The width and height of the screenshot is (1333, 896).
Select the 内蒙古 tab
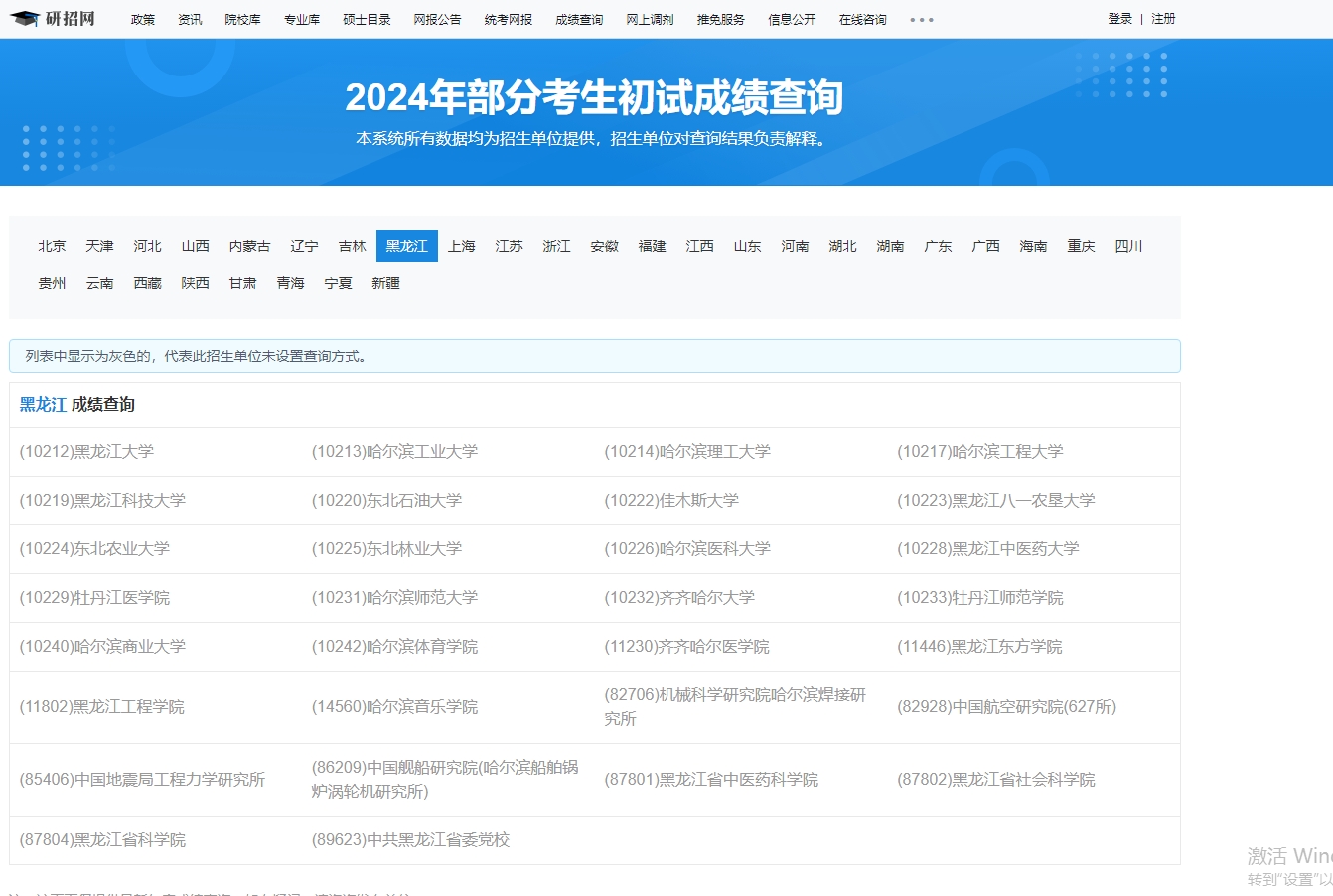tap(250, 246)
